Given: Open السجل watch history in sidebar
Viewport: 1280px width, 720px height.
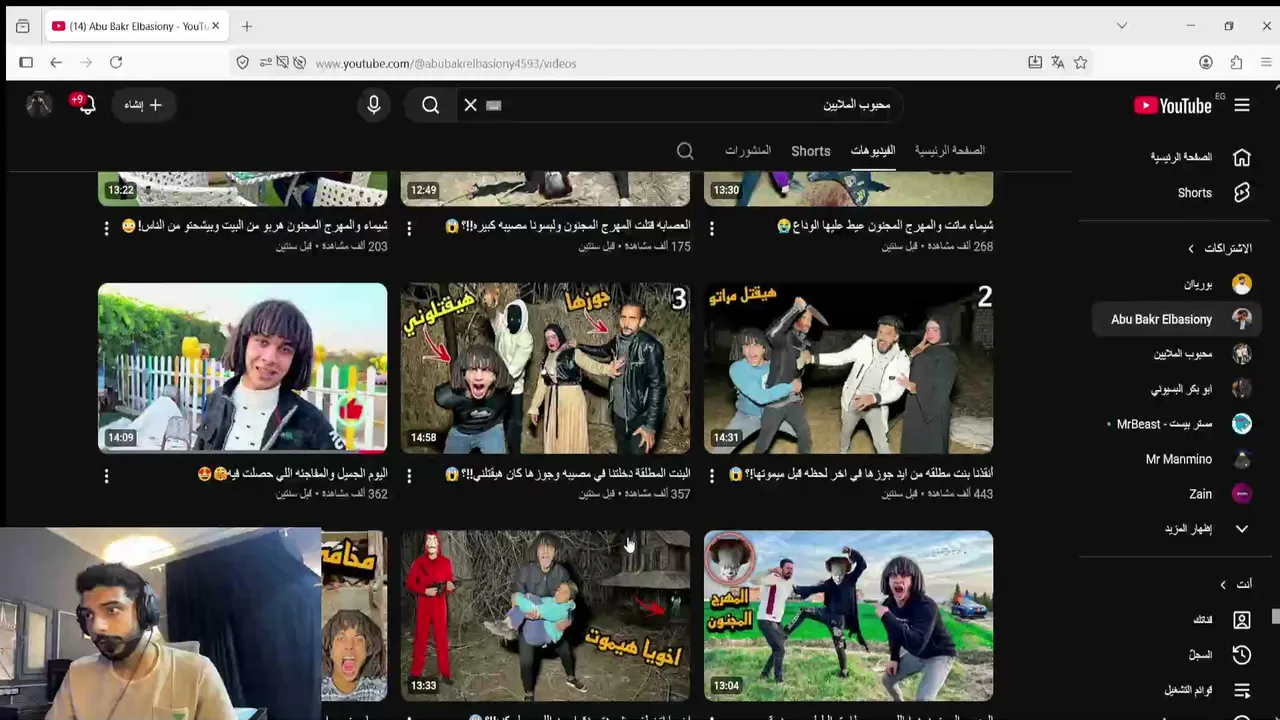Looking at the screenshot, I should pos(1219,655).
